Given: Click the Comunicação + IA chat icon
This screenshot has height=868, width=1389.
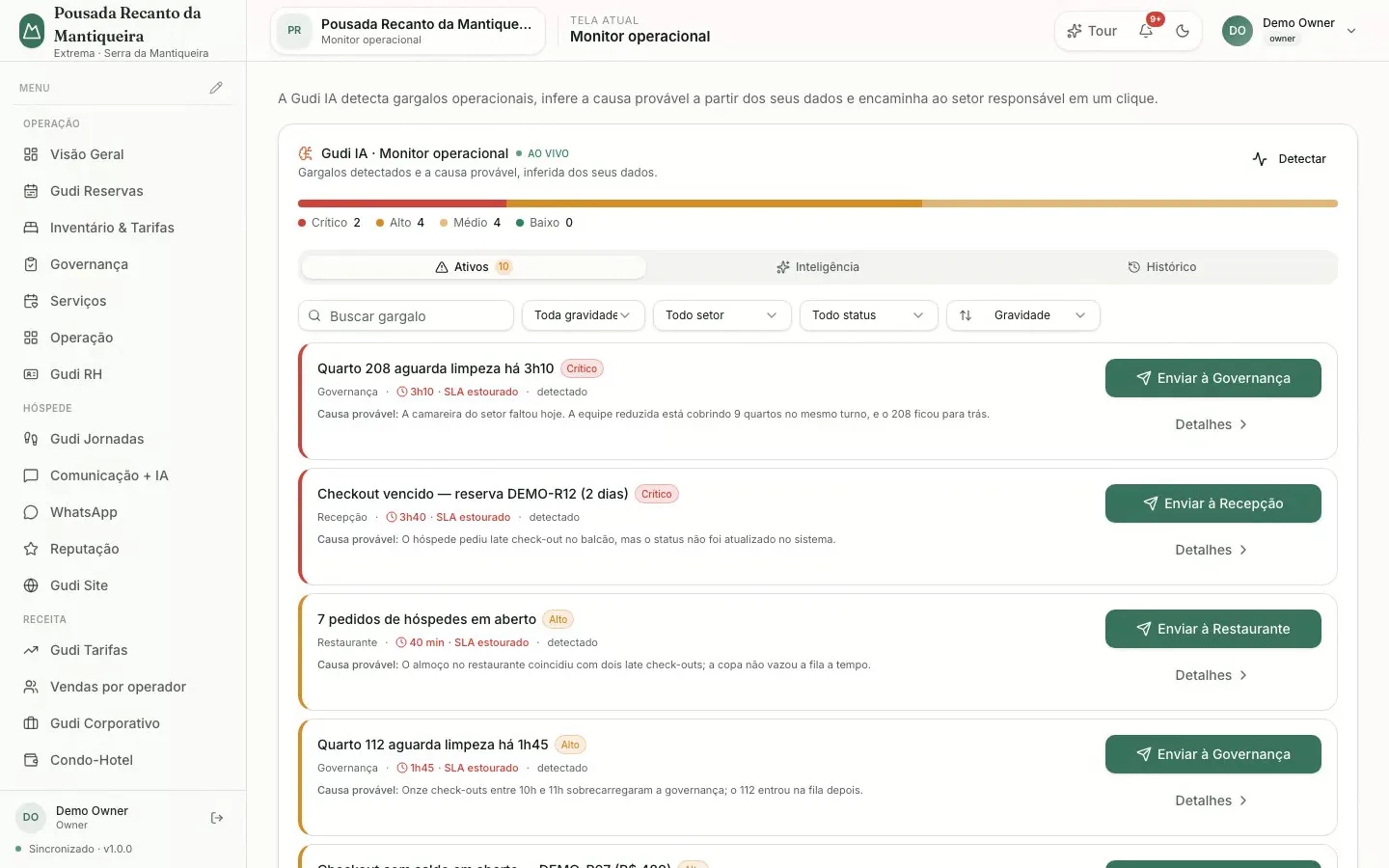Looking at the screenshot, I should tap(31, 475).
